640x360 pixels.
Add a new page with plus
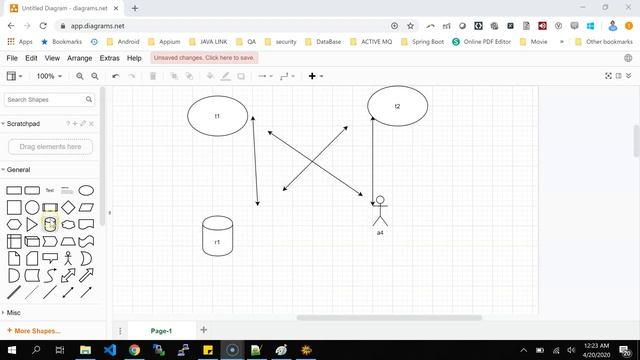point(204,329)
